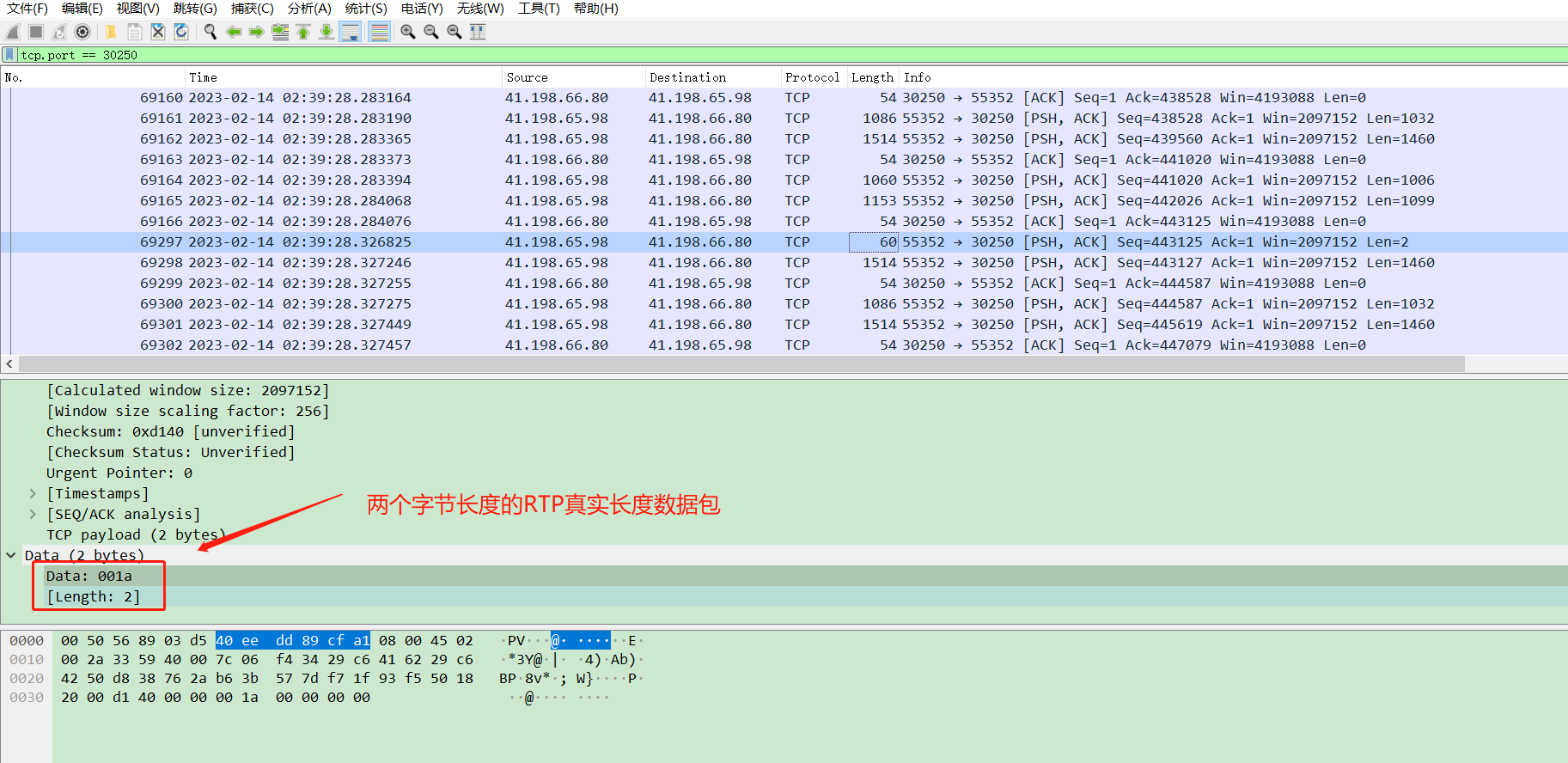
Task: Click the stop capture square icon
Action: (x=36, y=32)
